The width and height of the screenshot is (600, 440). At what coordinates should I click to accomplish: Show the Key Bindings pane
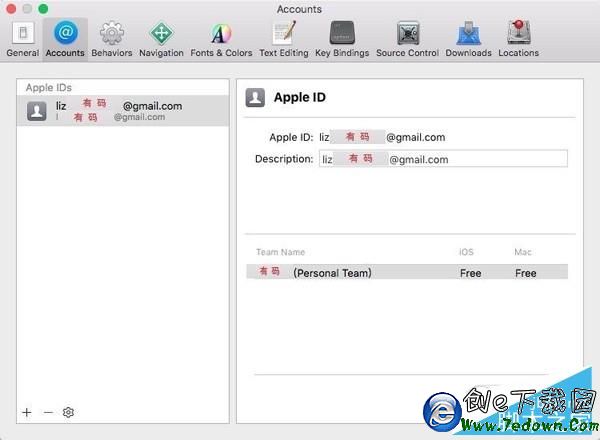coord(342,39)
